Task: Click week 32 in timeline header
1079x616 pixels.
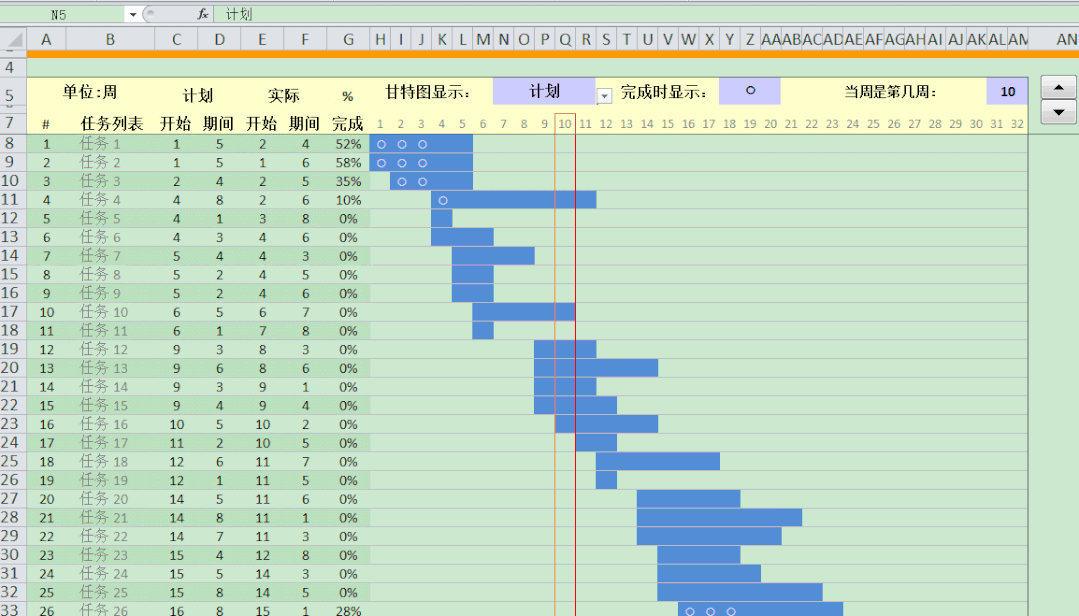Action: click(1018, 124)
